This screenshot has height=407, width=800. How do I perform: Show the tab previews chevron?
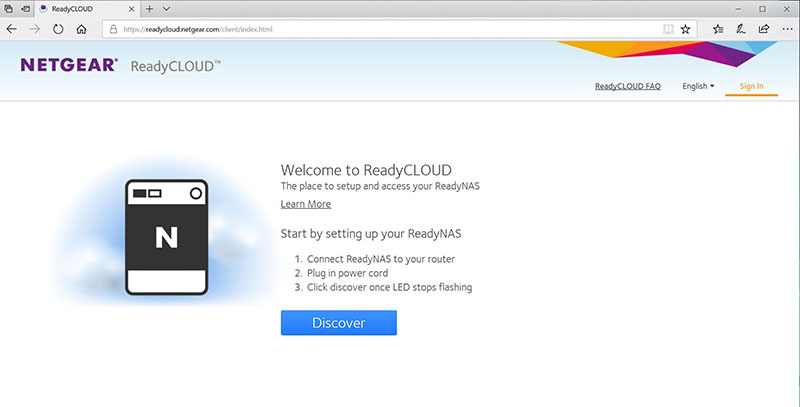[x=166, y=9]
